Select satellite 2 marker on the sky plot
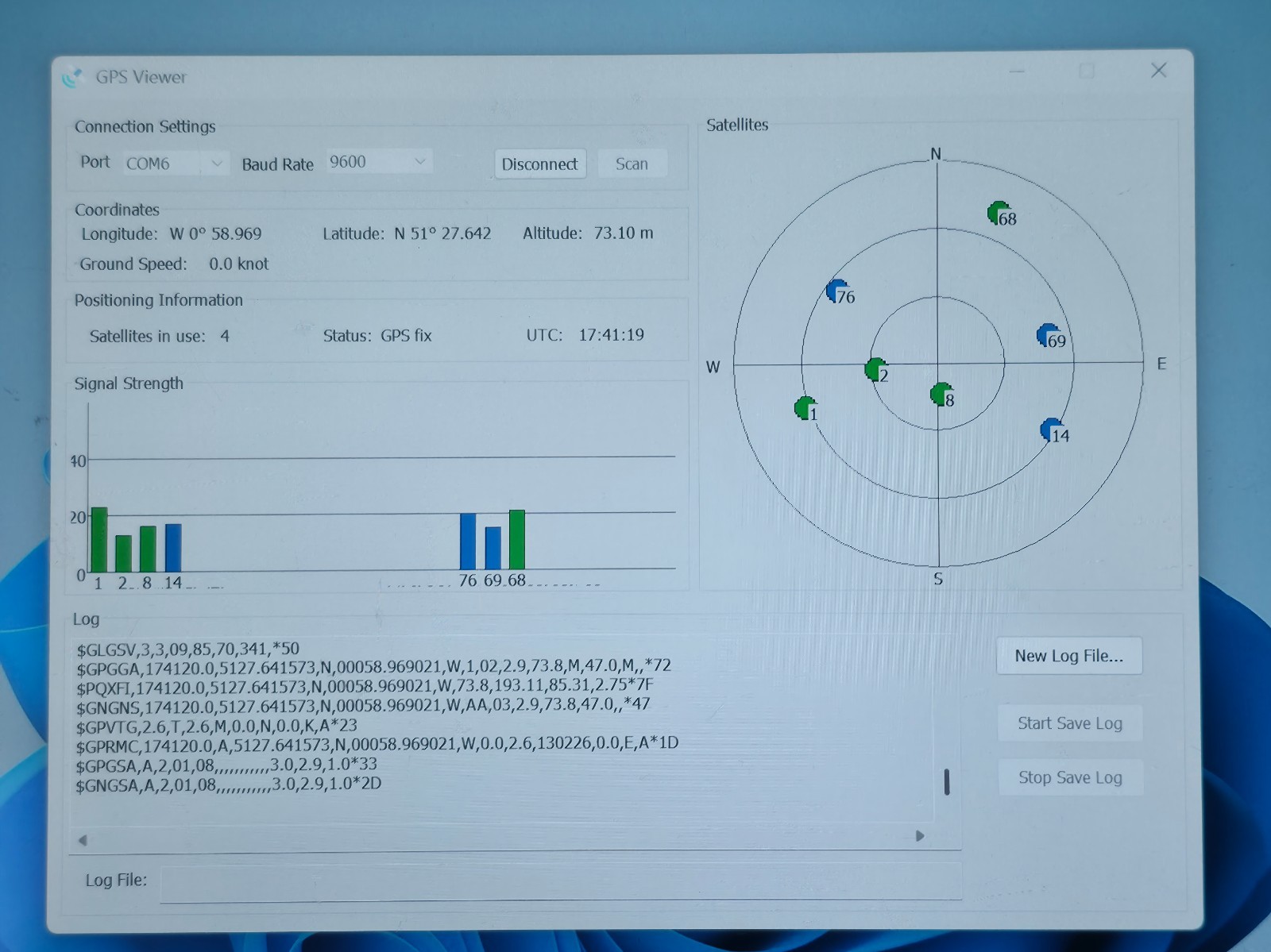 [875, 369]
